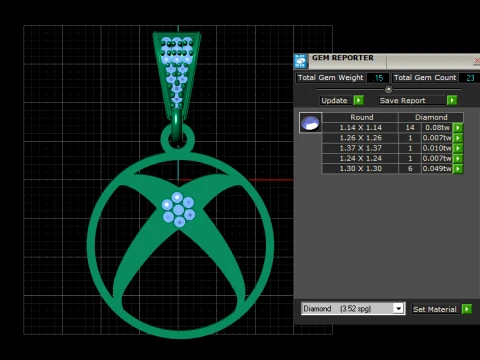The height and width of the screenshot is (360, 480).
Task: Open the Diamond material dropdown arrow
Action: (398, 309)
